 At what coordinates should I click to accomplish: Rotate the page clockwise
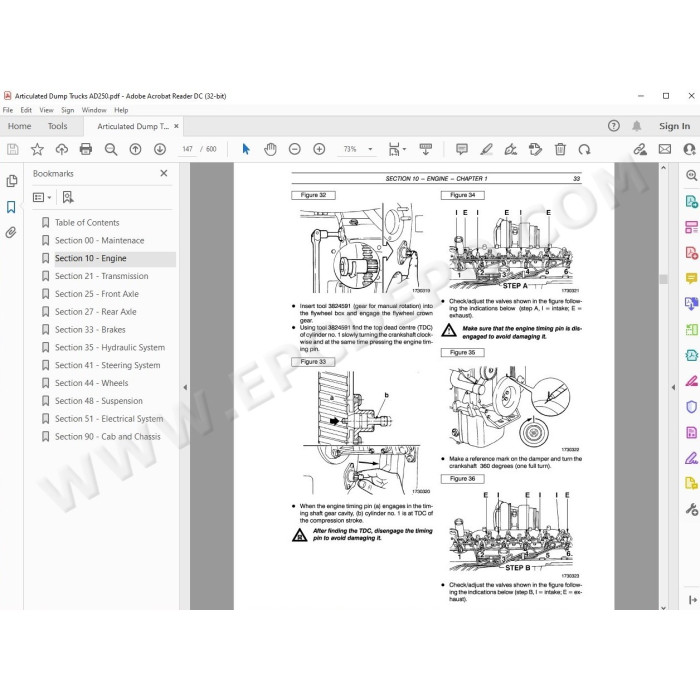[x=584, y=149]
